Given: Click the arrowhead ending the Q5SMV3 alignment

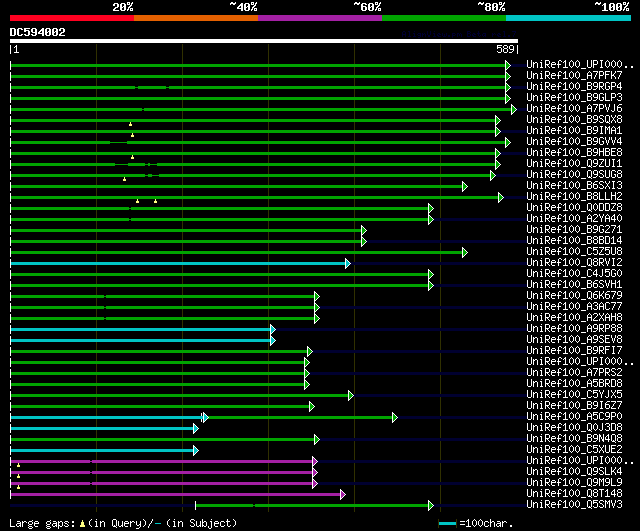Looking at the screenshot, I should point(431,506).
